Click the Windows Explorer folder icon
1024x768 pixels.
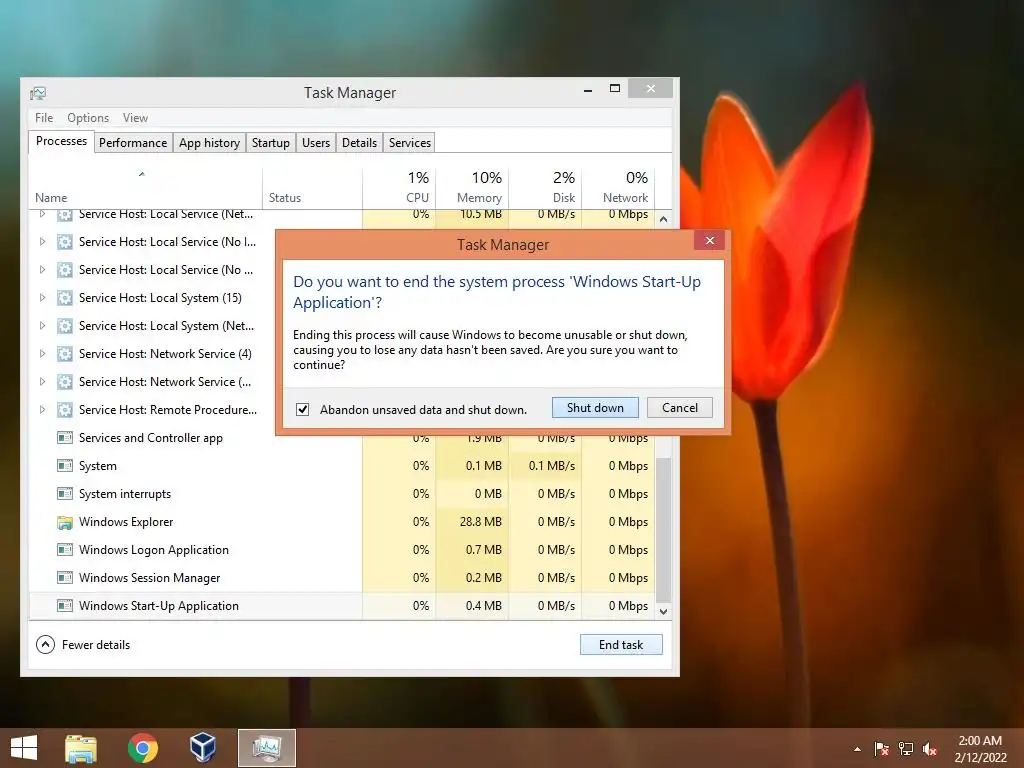[65, 522]
